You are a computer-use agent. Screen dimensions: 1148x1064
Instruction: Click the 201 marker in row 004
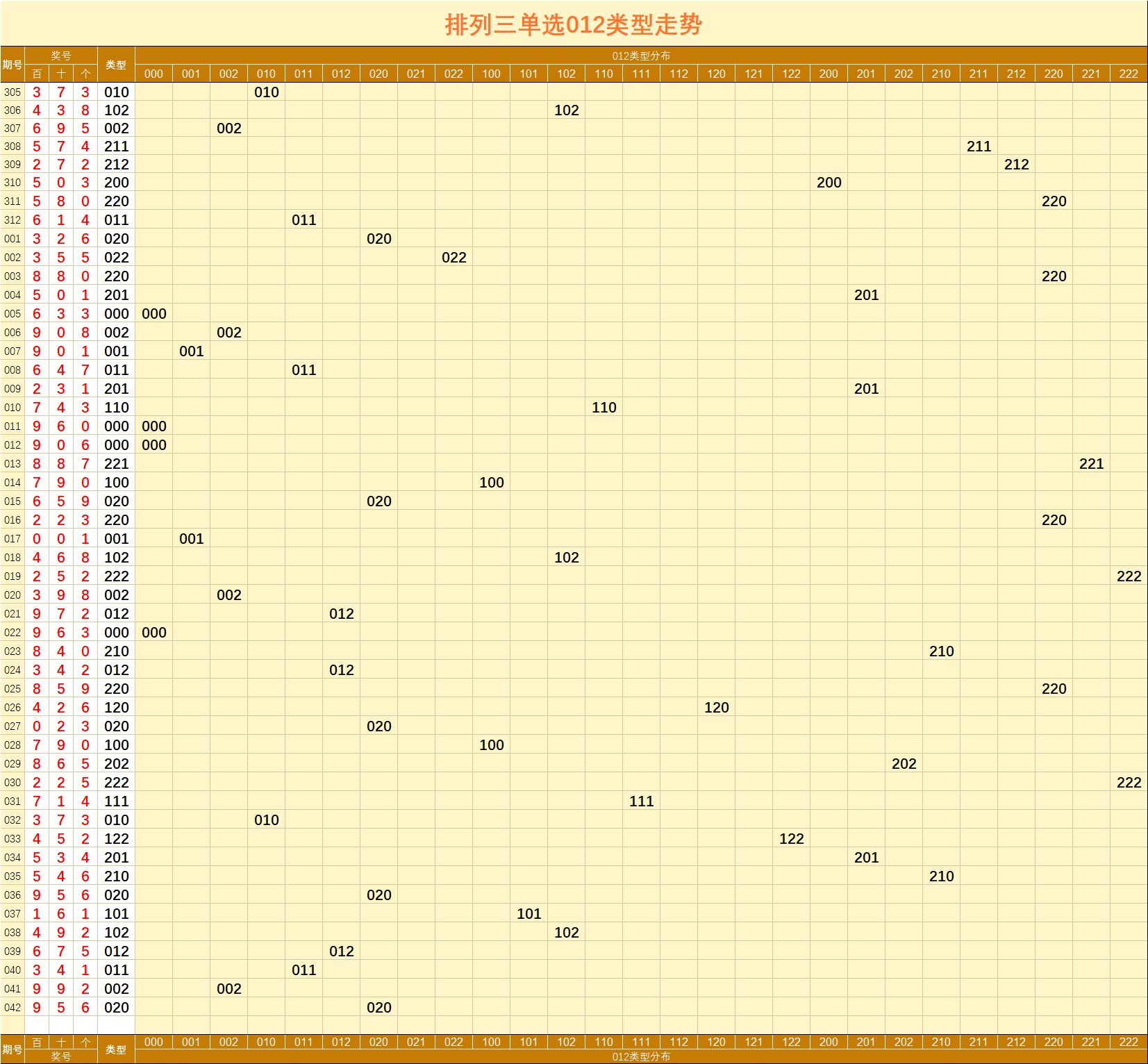[867, 294]
